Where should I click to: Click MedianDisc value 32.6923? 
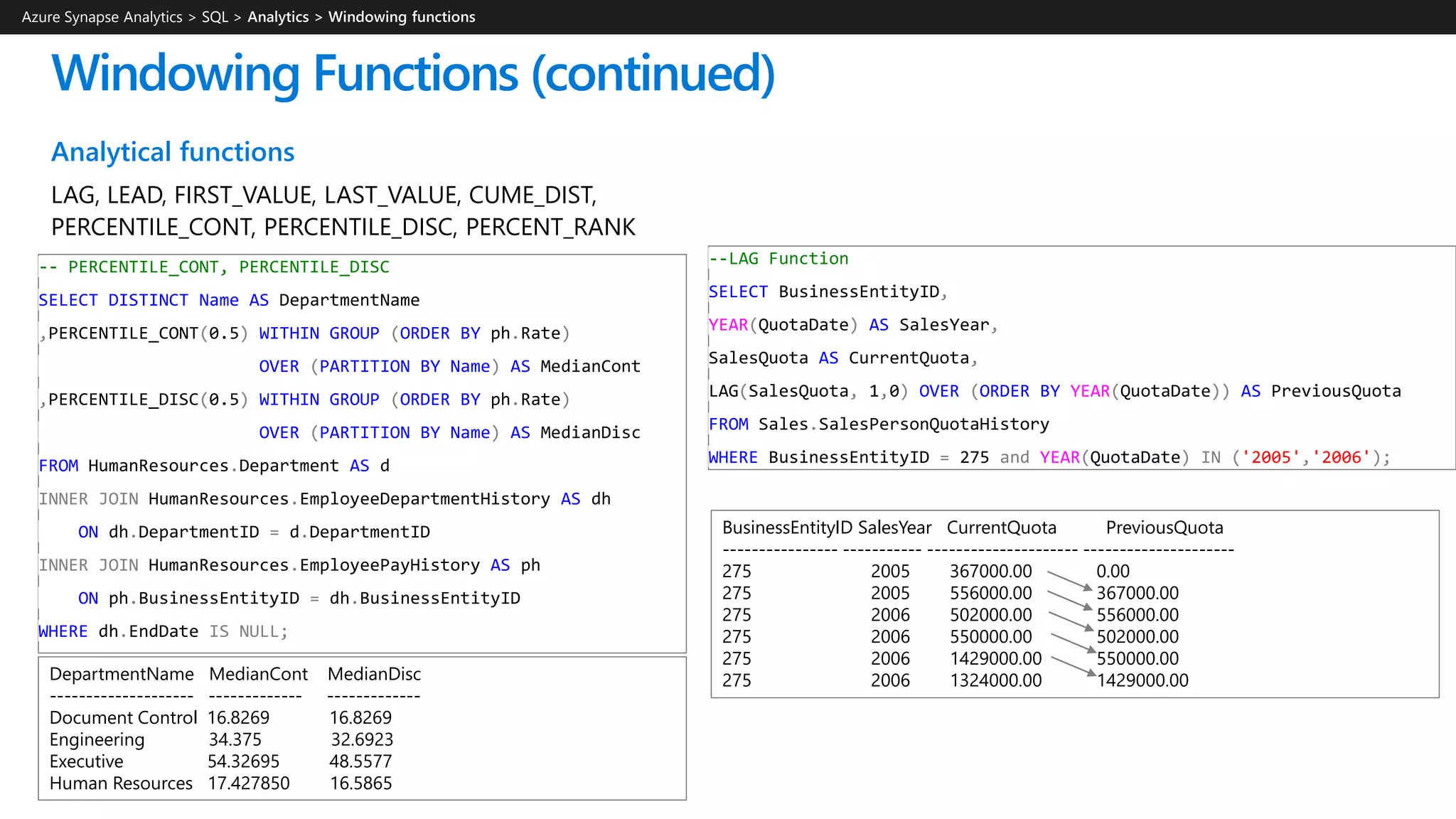coord(362,739)
